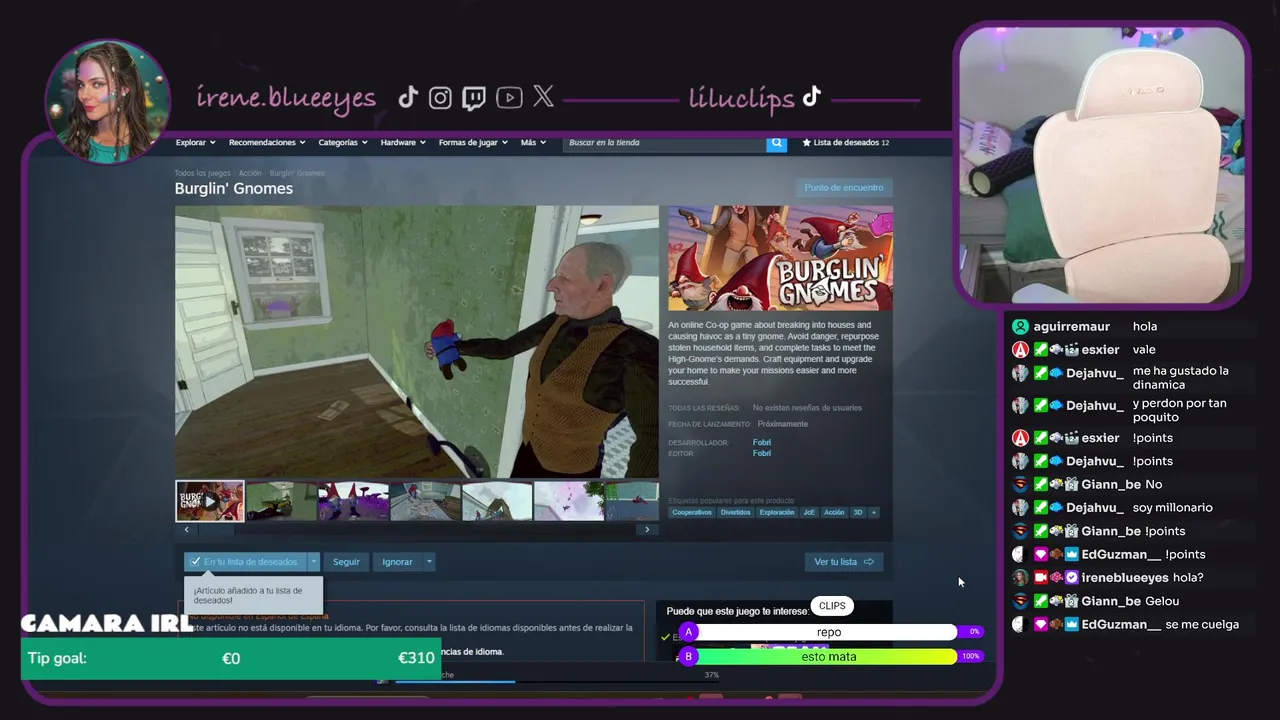Click the arrow icon on Ver tu lista
1280x720 pixels.
tap(868, 562)
